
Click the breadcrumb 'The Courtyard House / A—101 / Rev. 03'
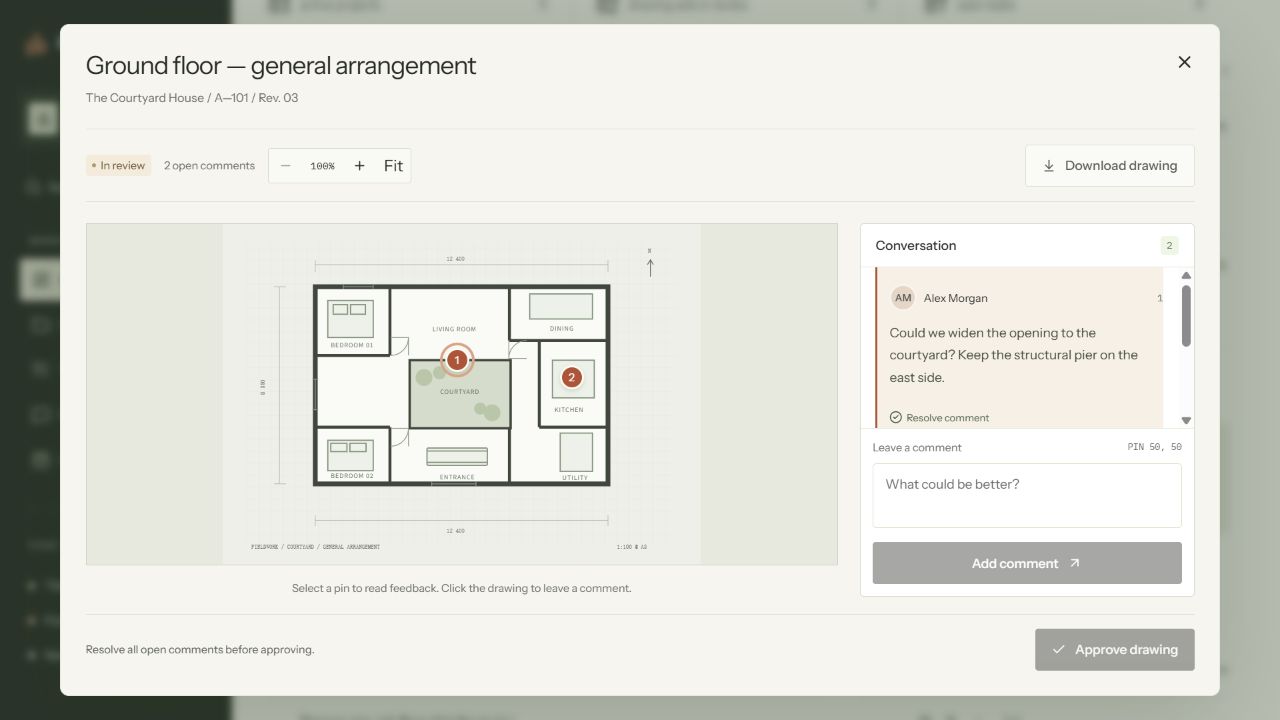192,98
